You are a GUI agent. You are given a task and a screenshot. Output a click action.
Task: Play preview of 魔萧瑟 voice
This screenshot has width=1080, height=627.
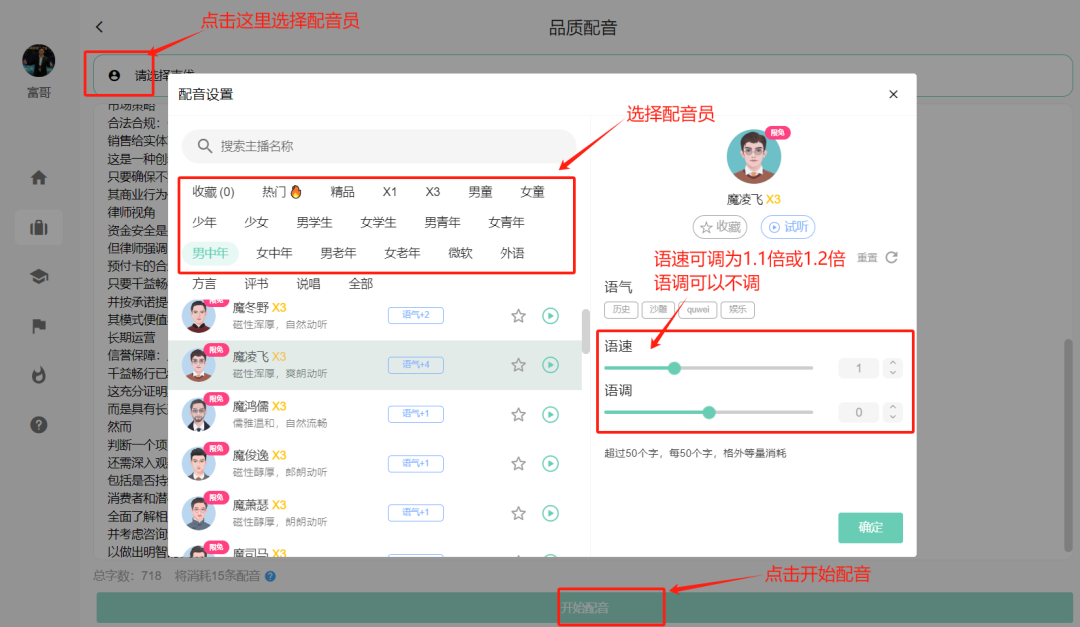click(550, 513)
